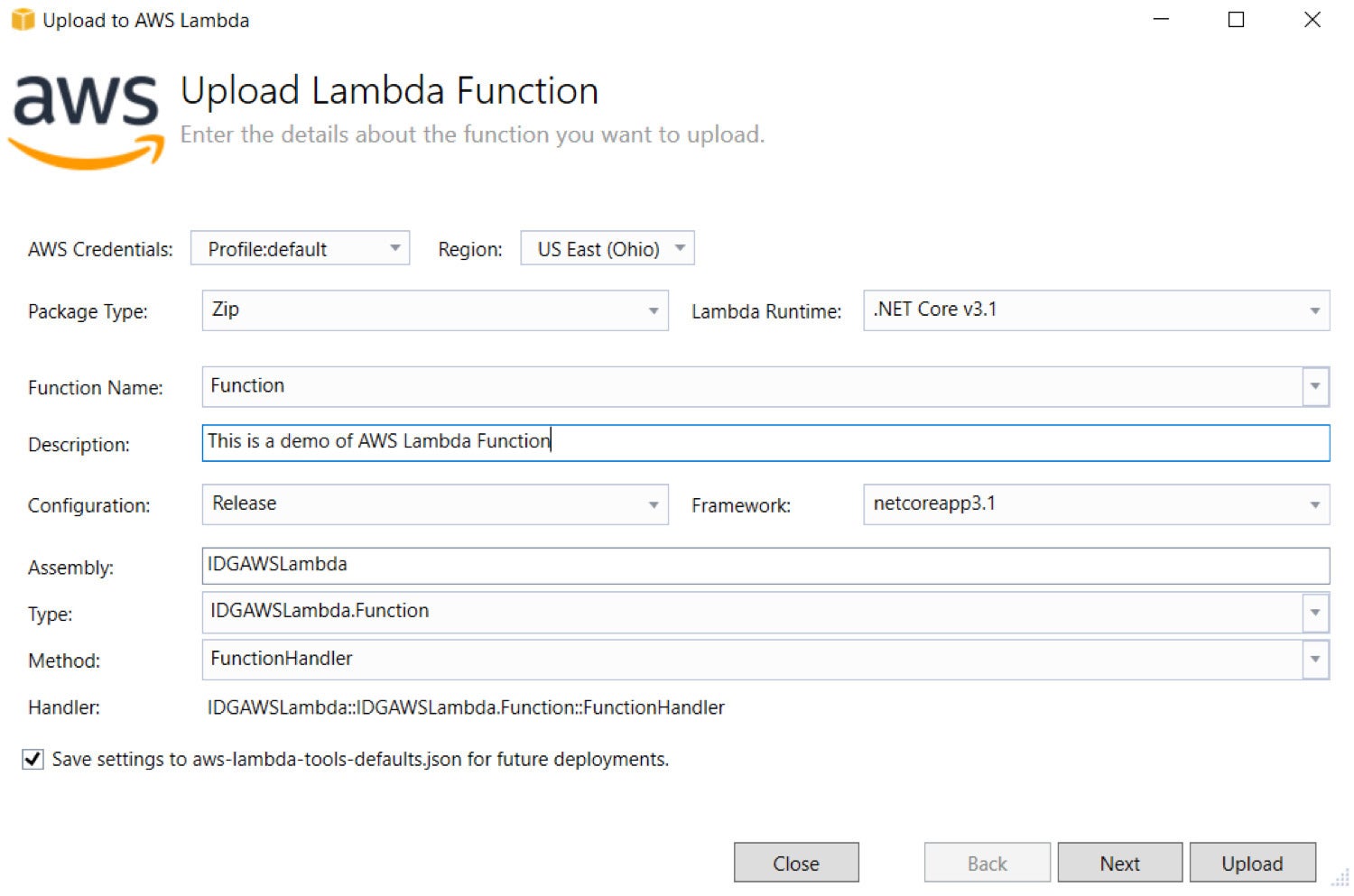
Task: Click the disabled Back button
Action: tap(988, 864)
